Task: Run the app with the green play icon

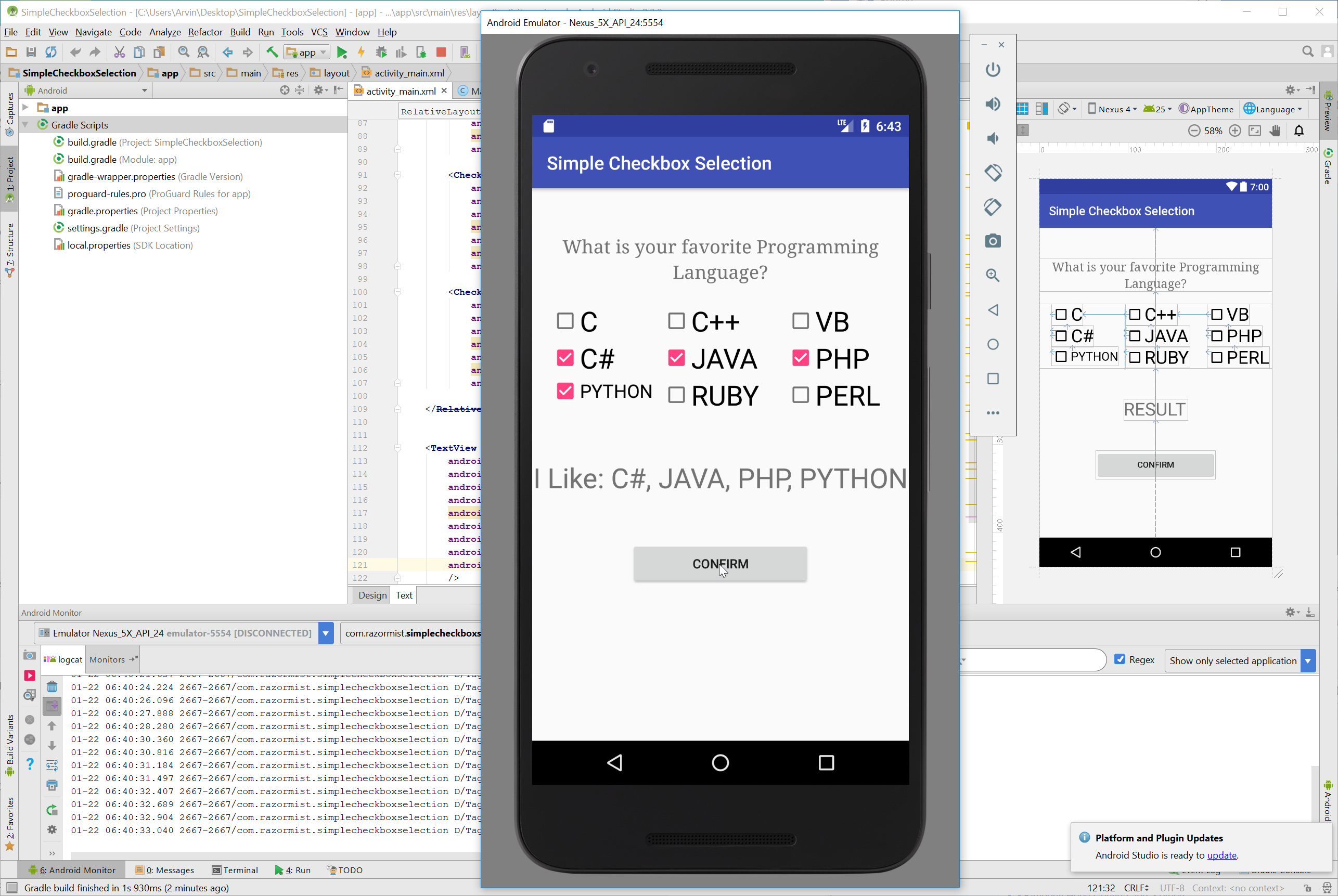Action: (342, 52)
